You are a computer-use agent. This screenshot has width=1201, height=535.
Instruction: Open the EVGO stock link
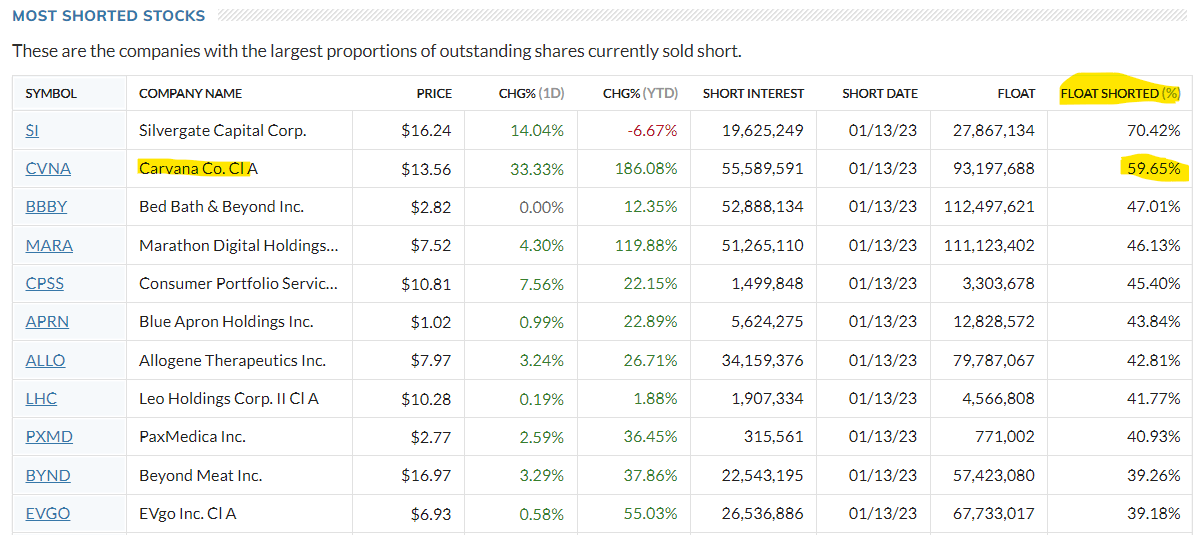tap(48, 513)
